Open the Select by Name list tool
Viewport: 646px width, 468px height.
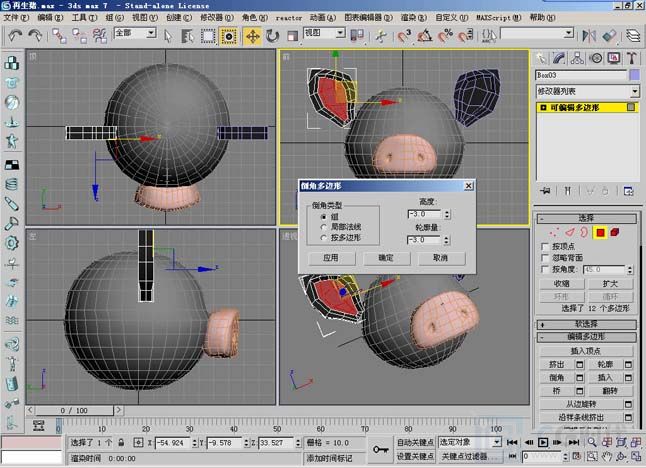(x=188, y=36)
